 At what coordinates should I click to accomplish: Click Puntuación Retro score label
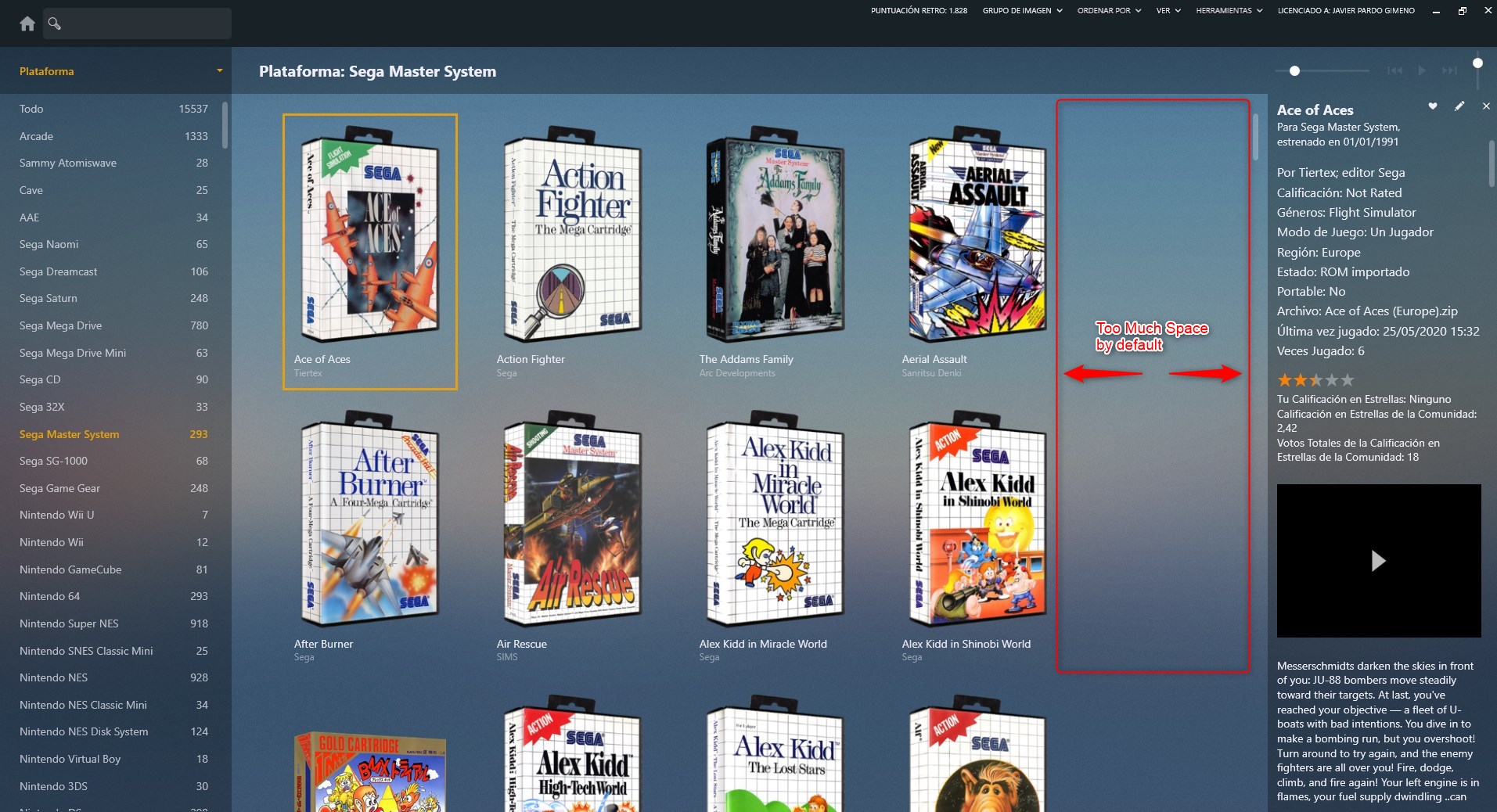pos(919,11)
